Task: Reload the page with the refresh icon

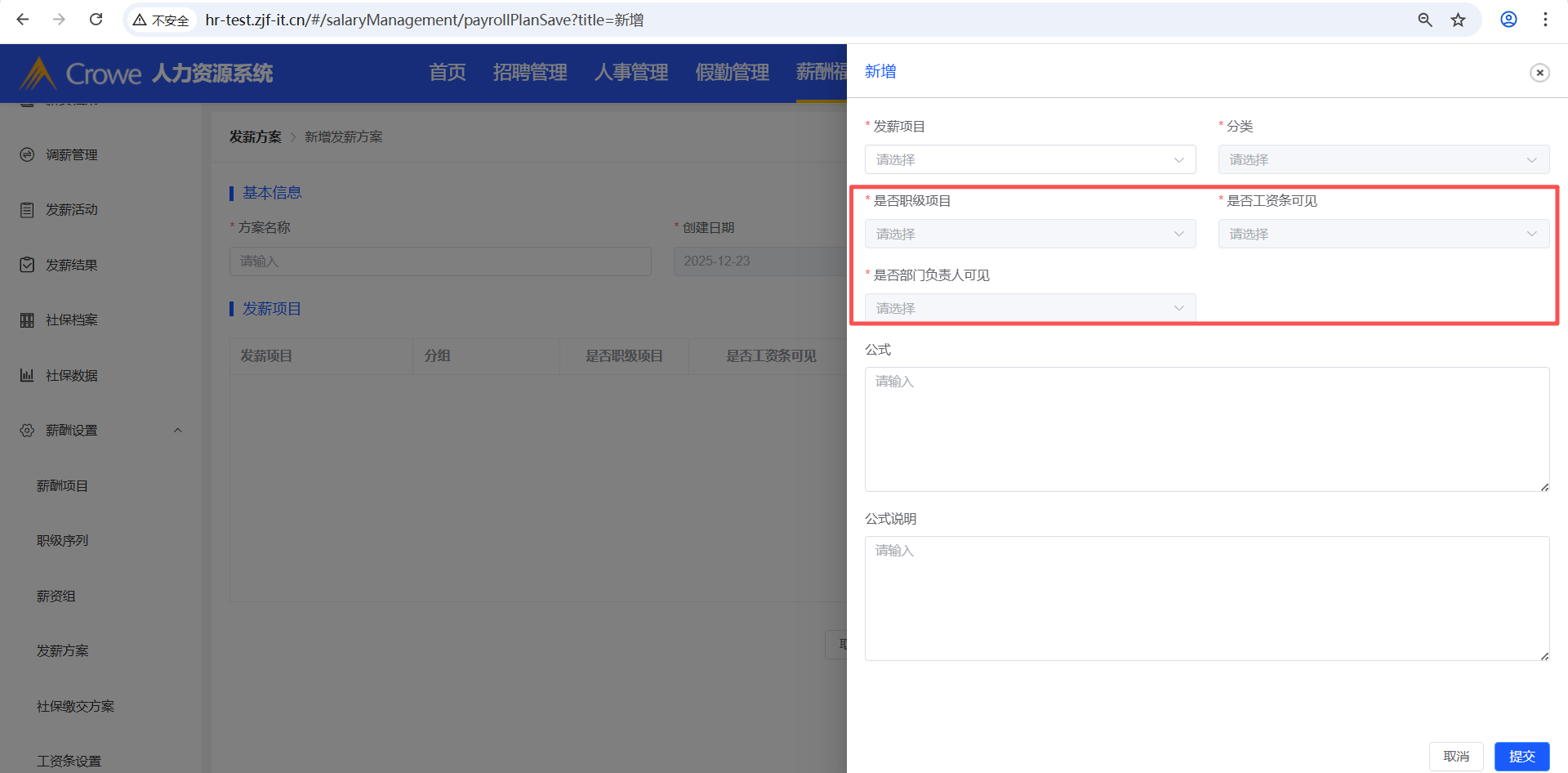Action: click(x=96, y=20)
